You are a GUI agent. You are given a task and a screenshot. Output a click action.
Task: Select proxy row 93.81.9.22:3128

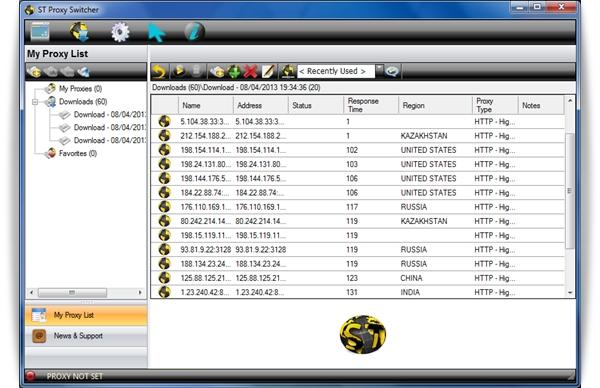click(358, 249)
